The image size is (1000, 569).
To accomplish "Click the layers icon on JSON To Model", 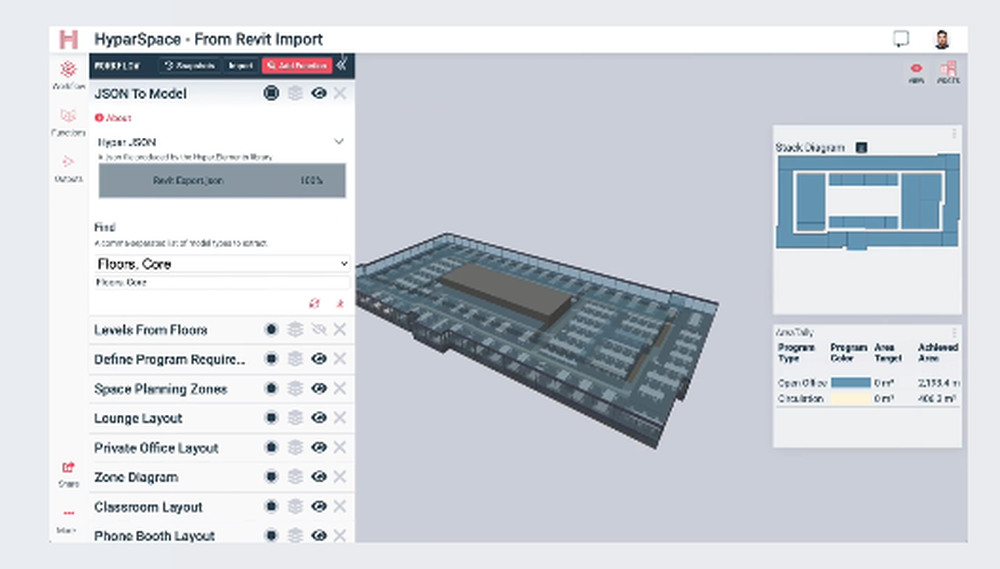I will [x=295, y=93].
